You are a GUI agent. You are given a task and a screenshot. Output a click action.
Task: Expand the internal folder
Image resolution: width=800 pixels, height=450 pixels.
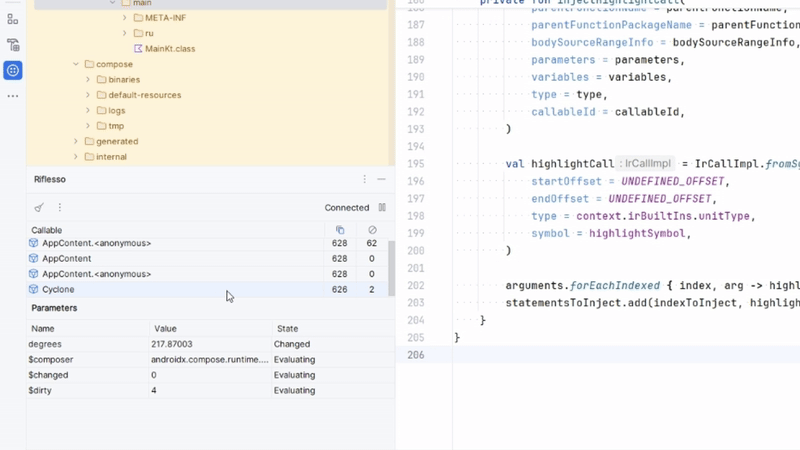coord(76,157)
